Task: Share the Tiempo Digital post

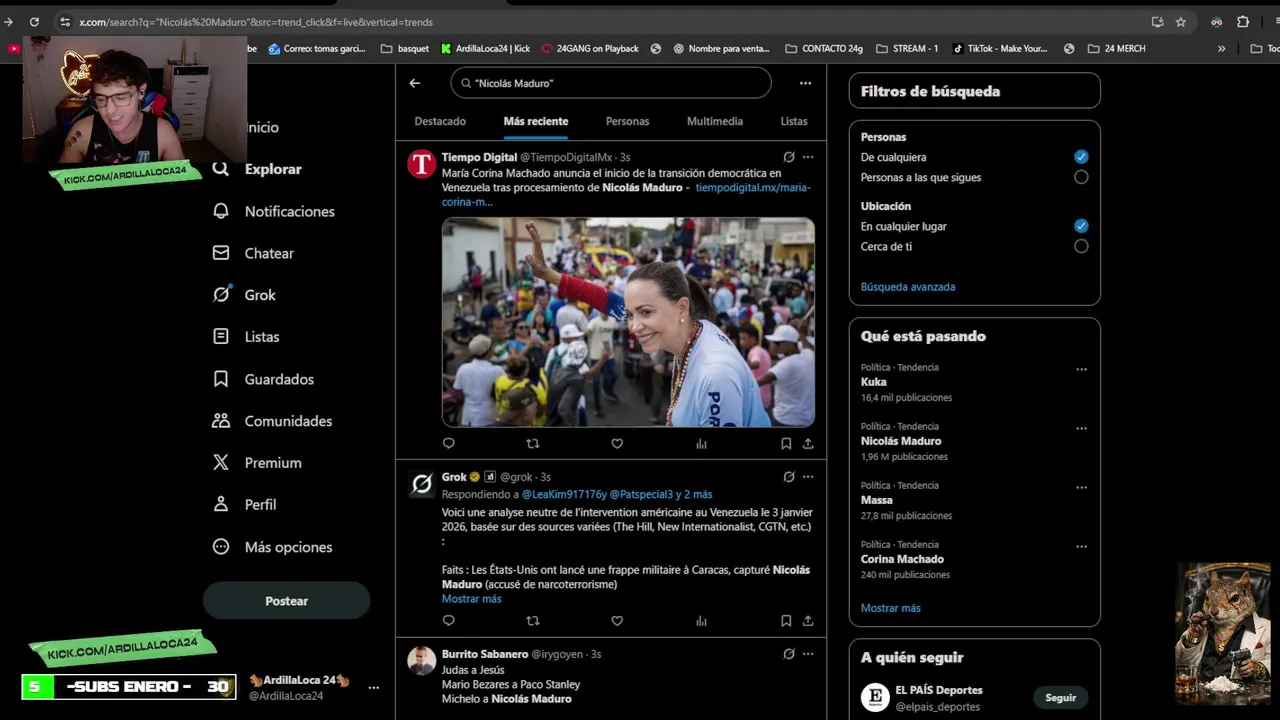Action: tap(808, 443)
